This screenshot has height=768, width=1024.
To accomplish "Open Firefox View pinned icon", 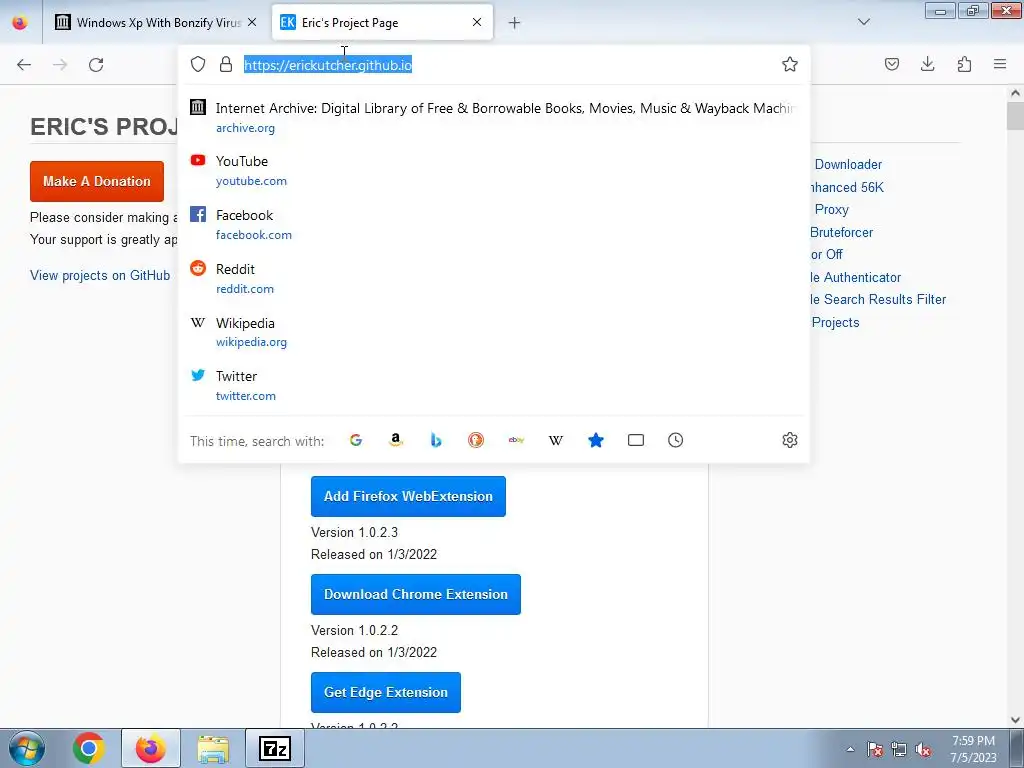I will tap(20, 22).
